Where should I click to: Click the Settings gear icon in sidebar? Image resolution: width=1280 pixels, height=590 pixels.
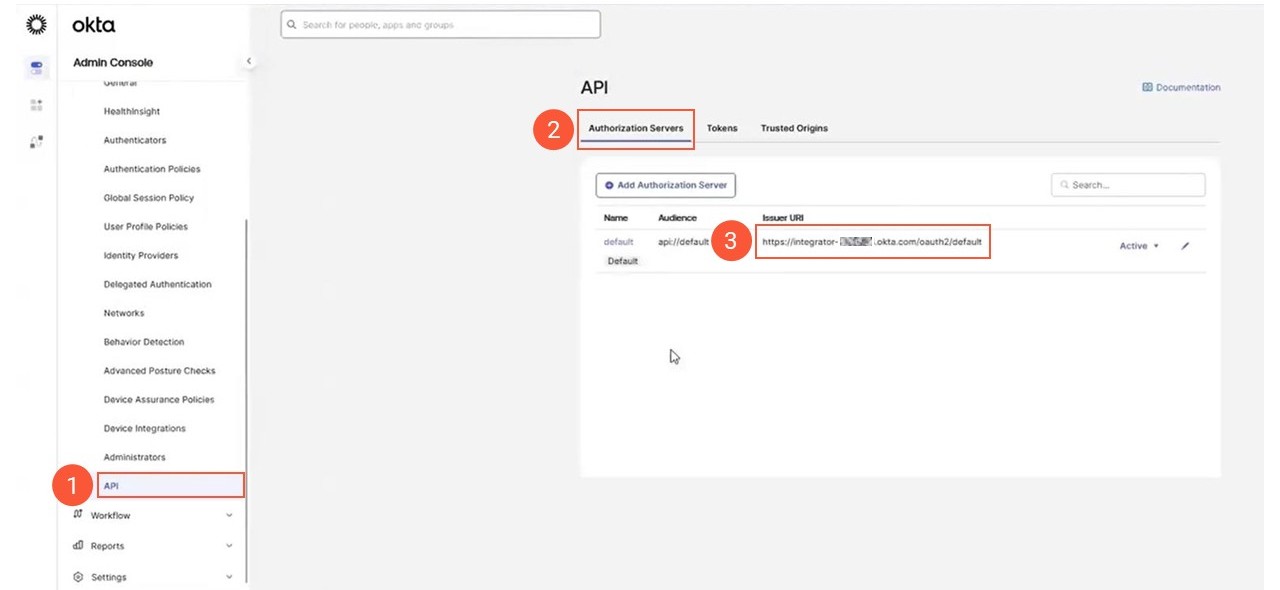pos(78,577)
